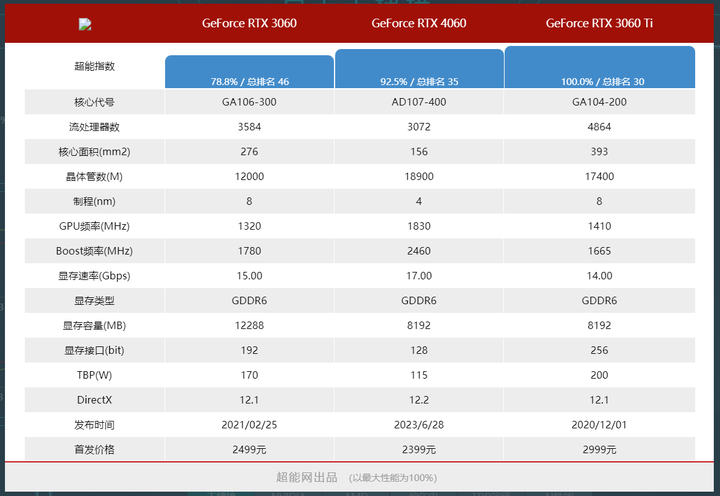Select the GA106-300 core code cell

249,102
